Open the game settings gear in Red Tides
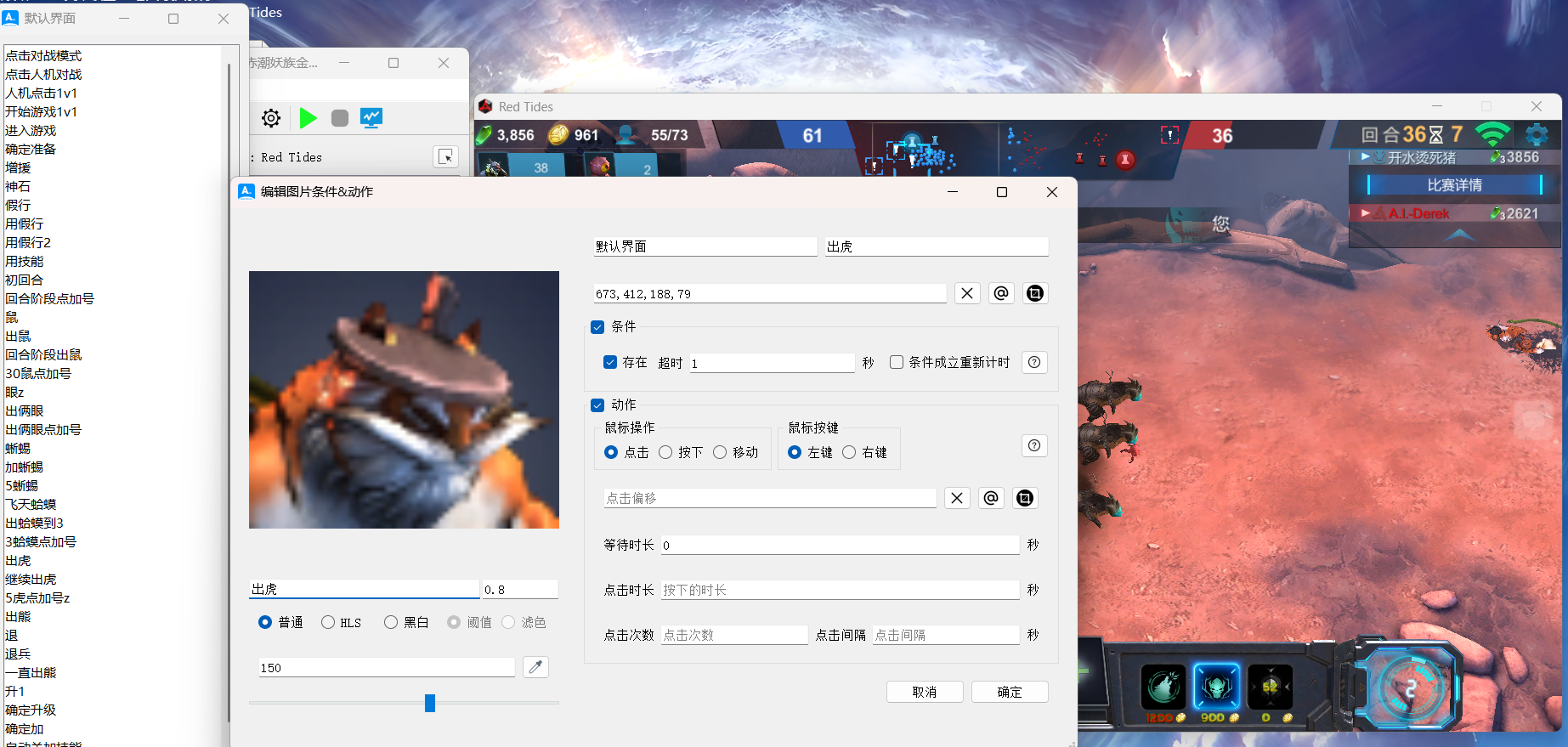1568x747 pixels. point(1537,134)
